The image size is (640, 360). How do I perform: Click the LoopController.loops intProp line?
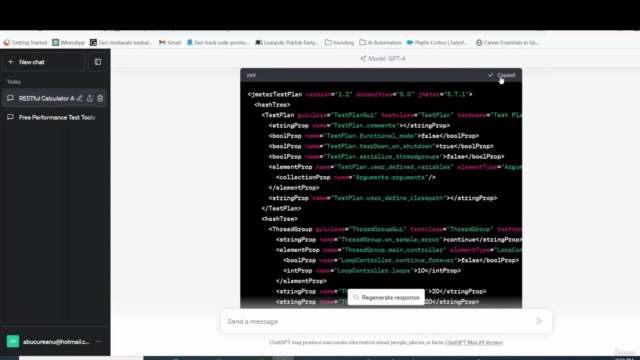[x=372, y=271]
